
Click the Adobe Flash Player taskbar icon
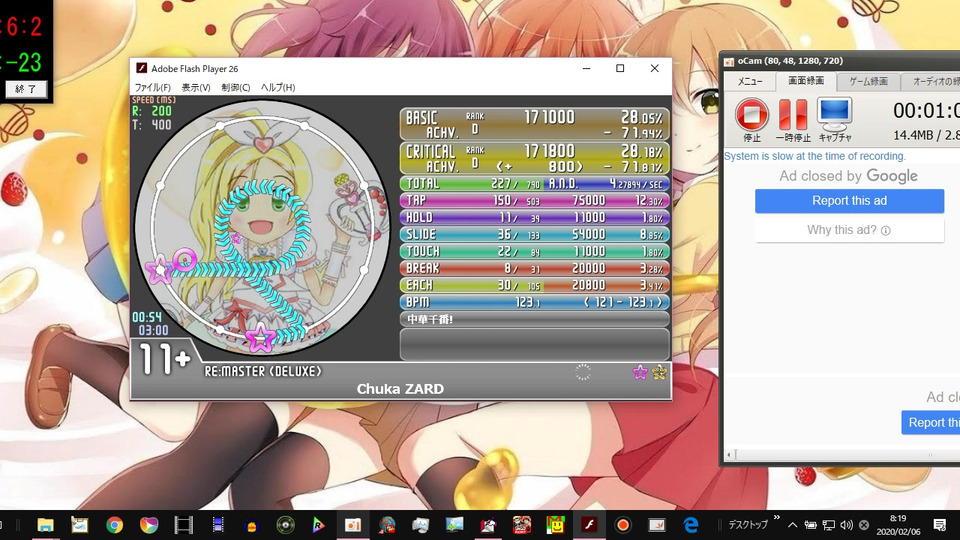point(589,525)
